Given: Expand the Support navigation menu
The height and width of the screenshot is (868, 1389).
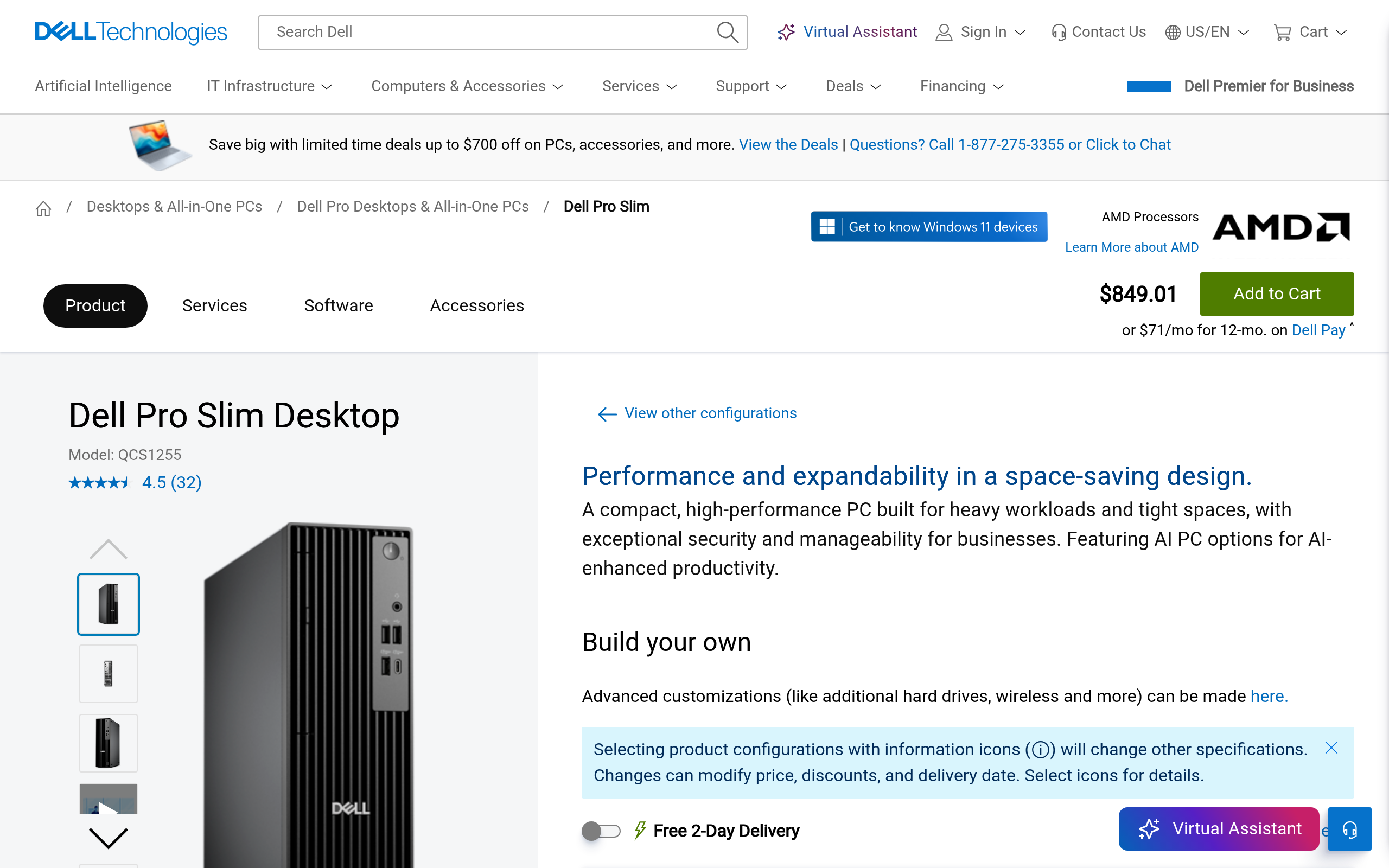Looking at the screenshot, I should 751,86.
